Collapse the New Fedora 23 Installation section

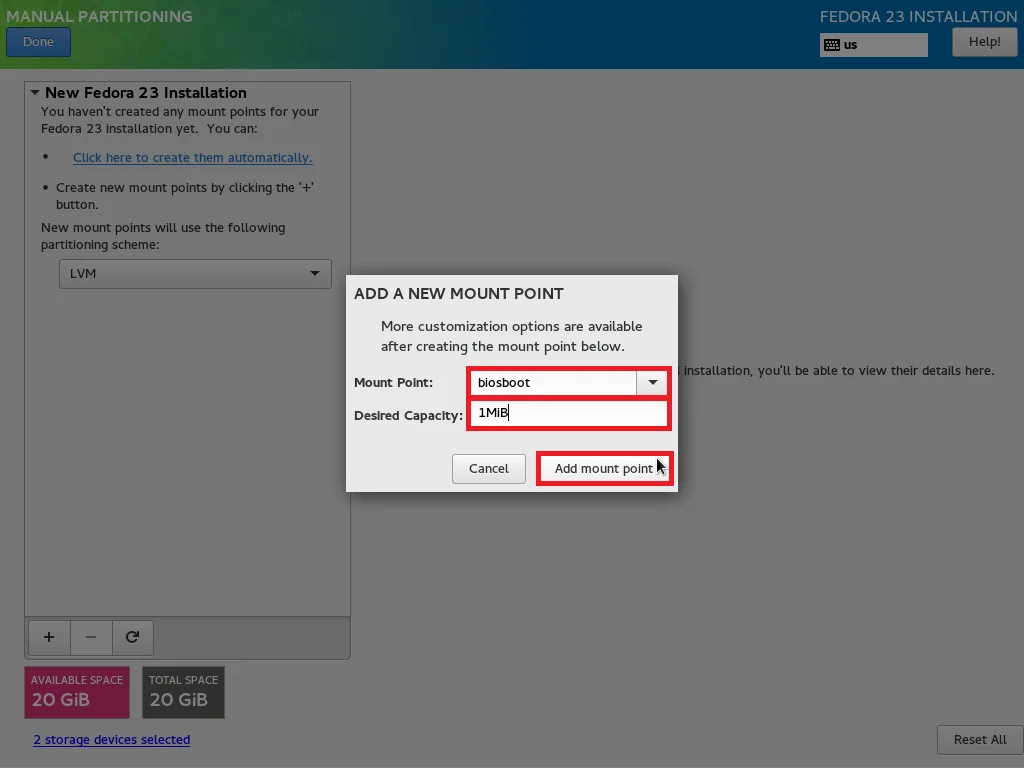[35, 93]
